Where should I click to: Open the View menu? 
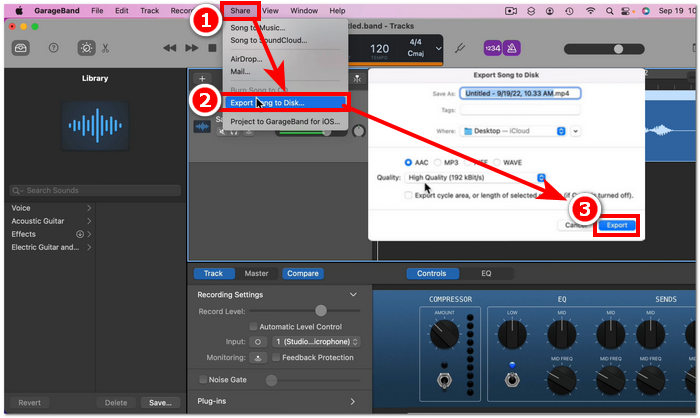click(x=270, y=11)
